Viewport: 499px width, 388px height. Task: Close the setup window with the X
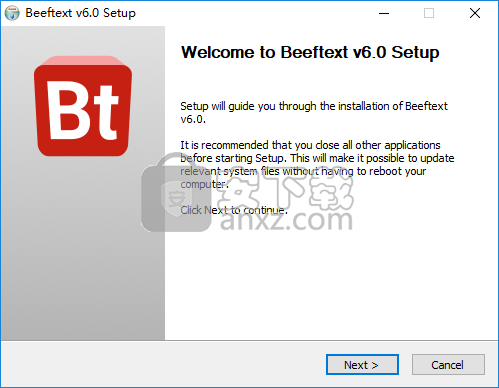tap(475, 13)
